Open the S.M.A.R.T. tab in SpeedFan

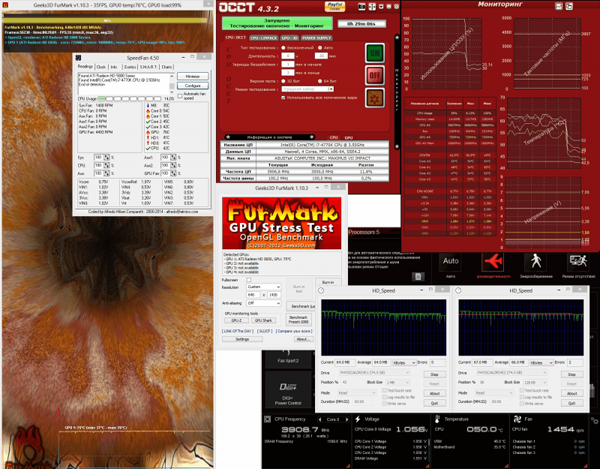click(x=148, y=67)
